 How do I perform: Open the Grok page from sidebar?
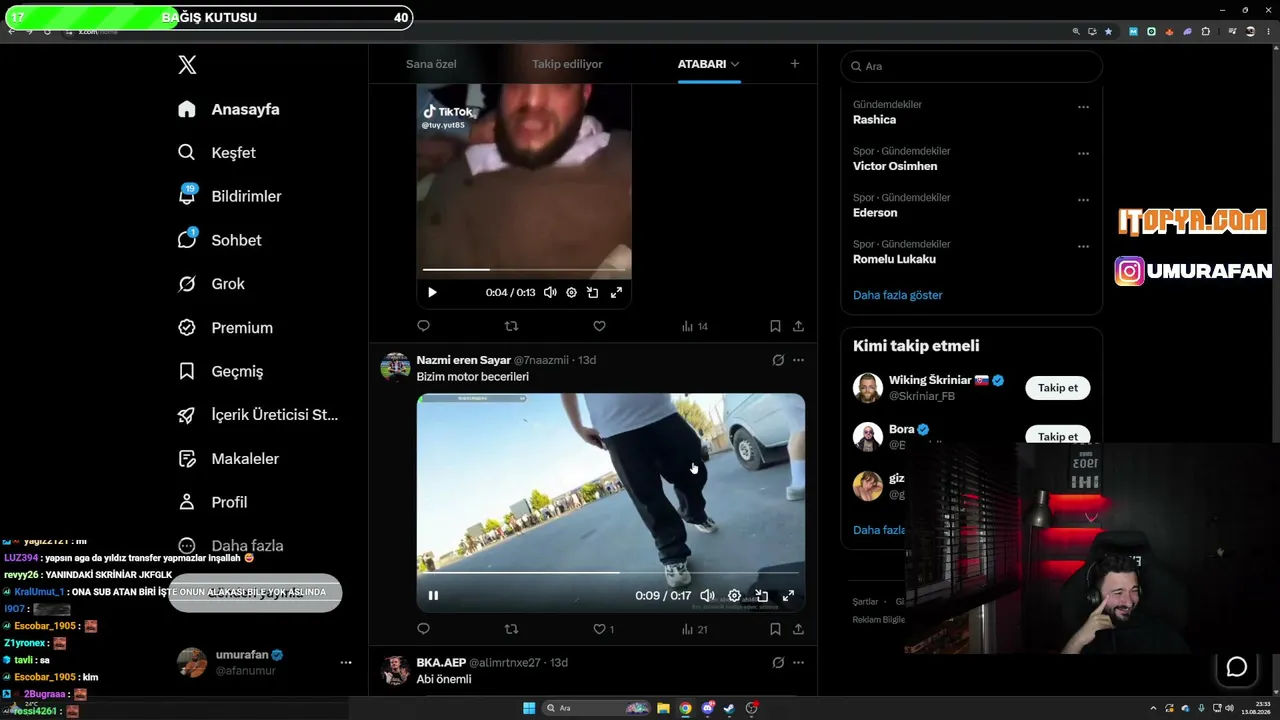[211, 284]
